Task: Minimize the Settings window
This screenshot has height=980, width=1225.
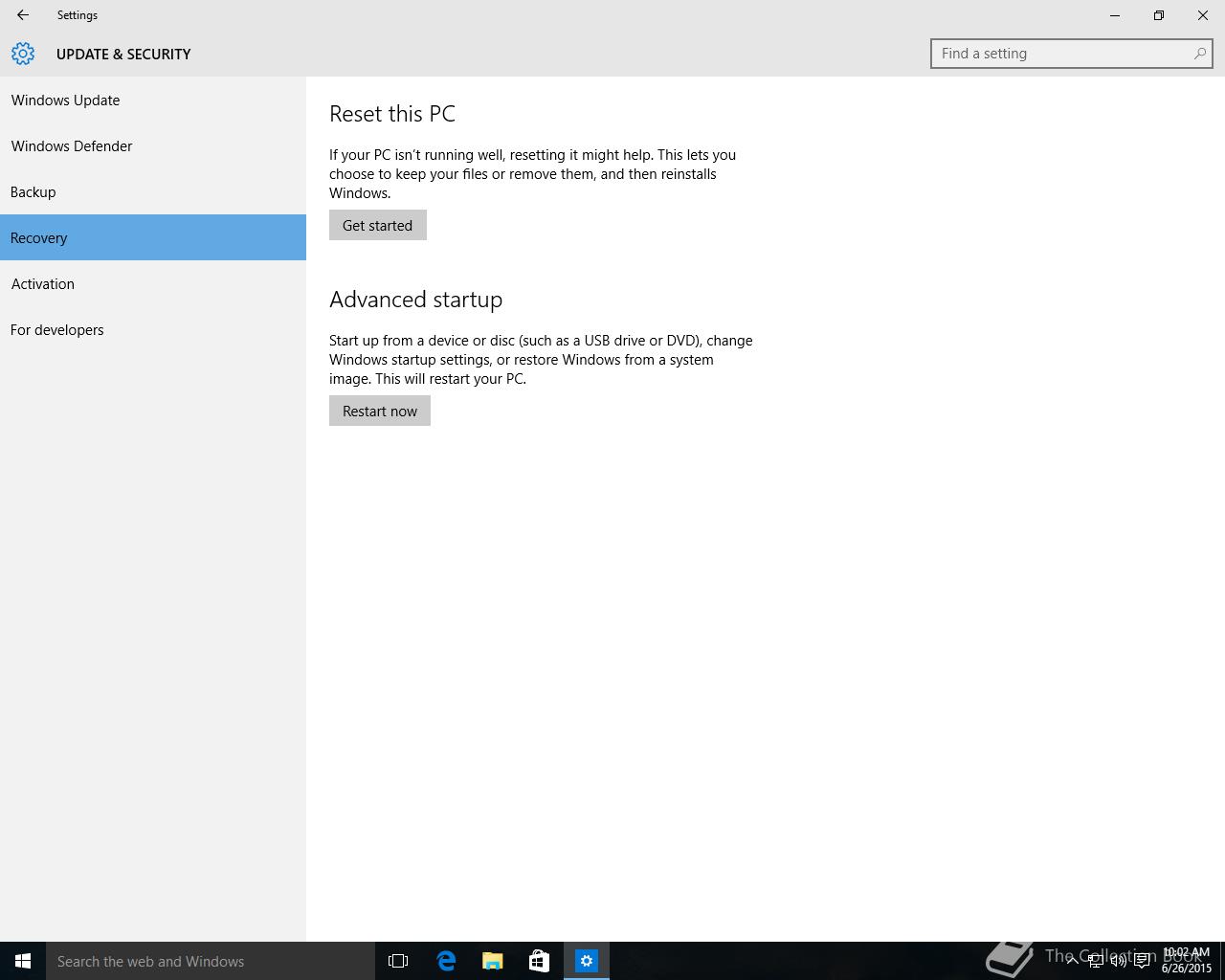Action: [x=1115, y=15]
